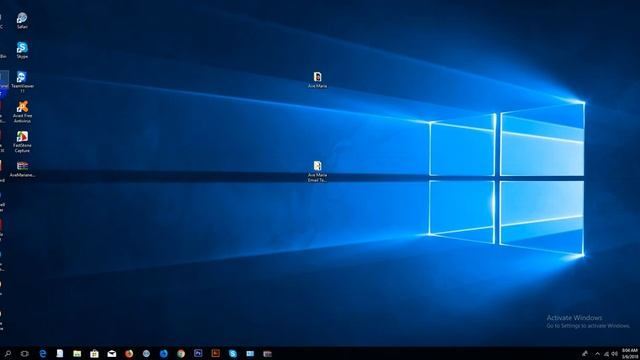Image resolution: width=640 pixels, height=360 pixels.
Task: Select the FastStone Capture desktop icon
Action: pos(22,142)
